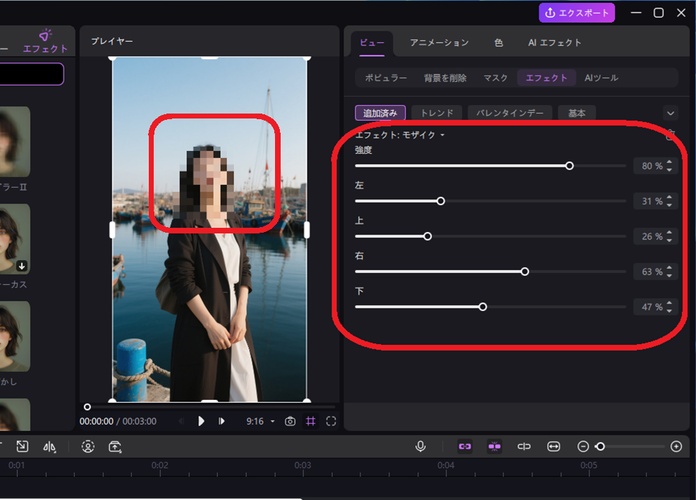
Task: Open the AIツール sub-tab
Action: [x=601, y=78]
